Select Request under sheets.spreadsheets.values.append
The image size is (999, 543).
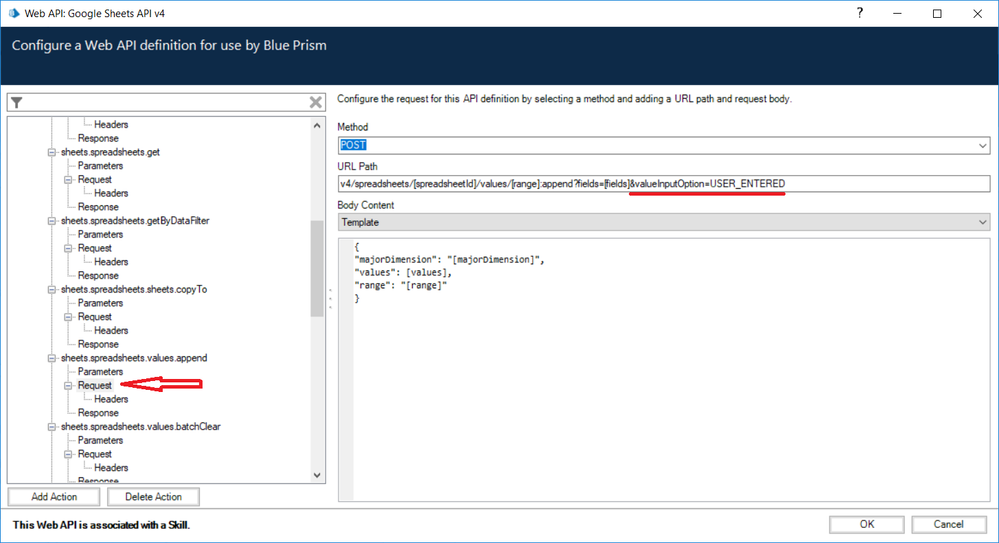95,385
